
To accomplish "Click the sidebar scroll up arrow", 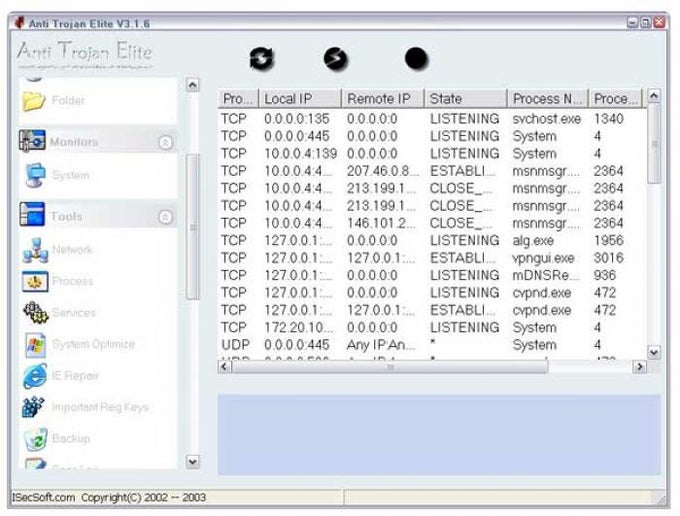I will 193,85.
